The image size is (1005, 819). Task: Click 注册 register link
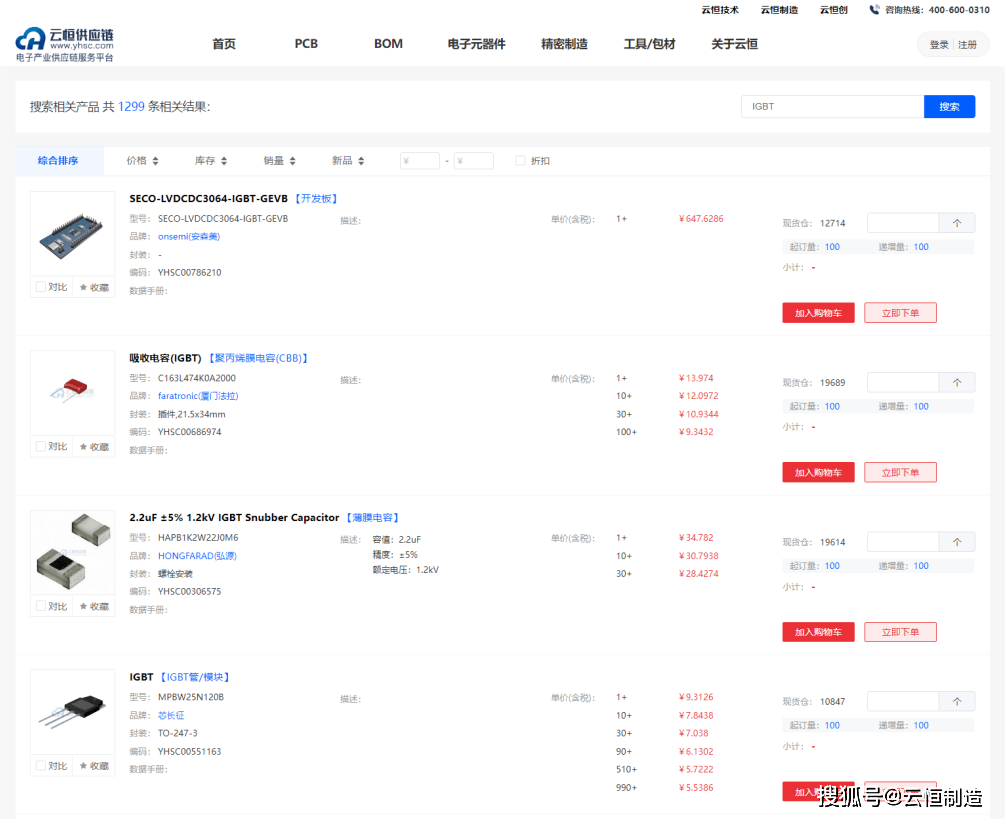(967, 45)
